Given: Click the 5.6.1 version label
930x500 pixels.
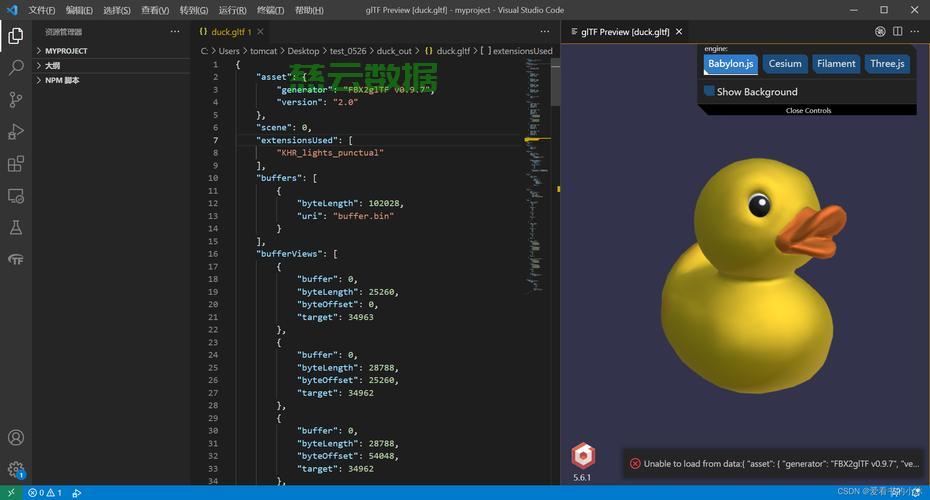Looking at the screenshot, I should pos(582,477).
